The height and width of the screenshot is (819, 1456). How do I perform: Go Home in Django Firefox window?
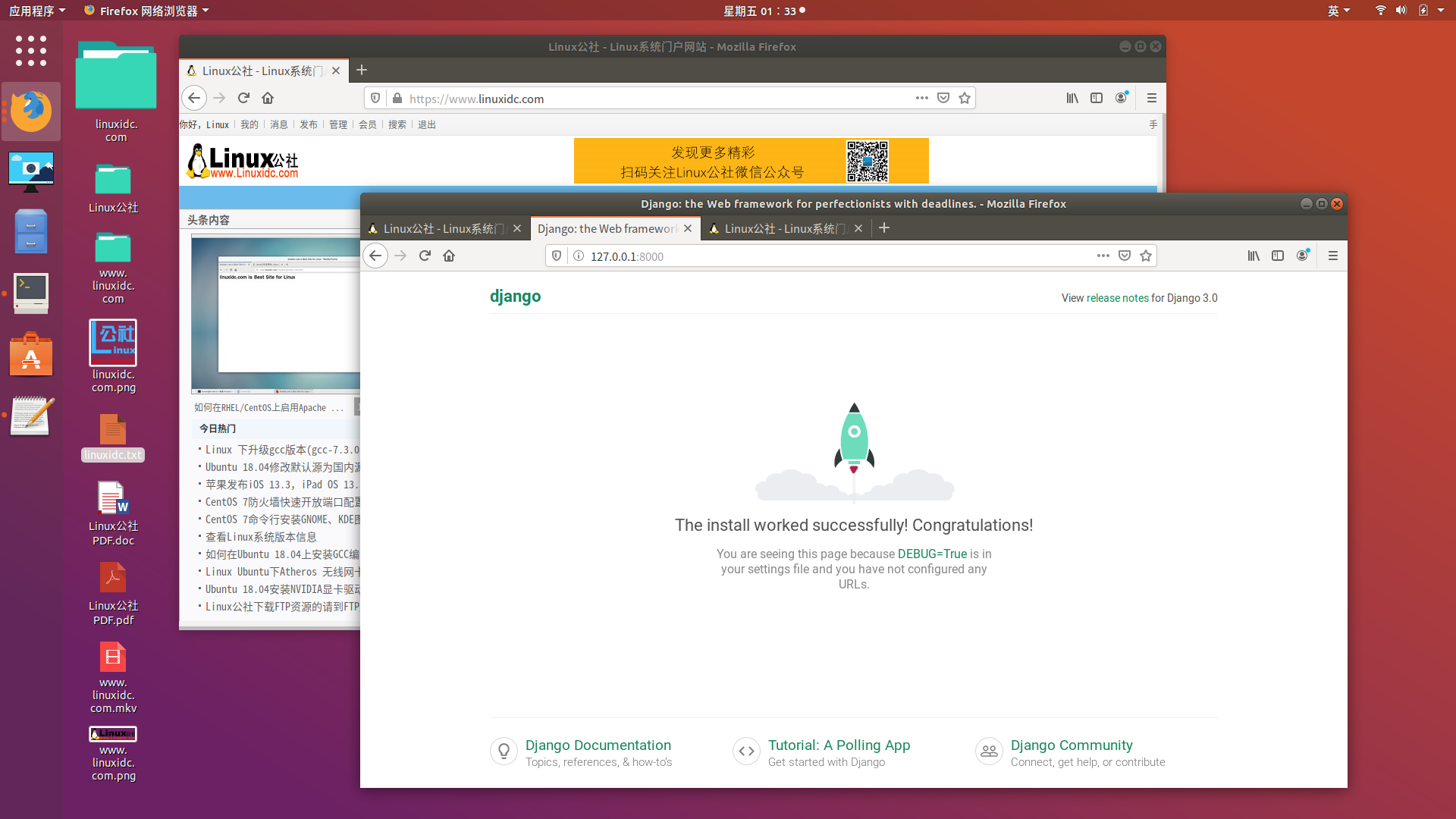pyautogui.click(x=449, y=256)
